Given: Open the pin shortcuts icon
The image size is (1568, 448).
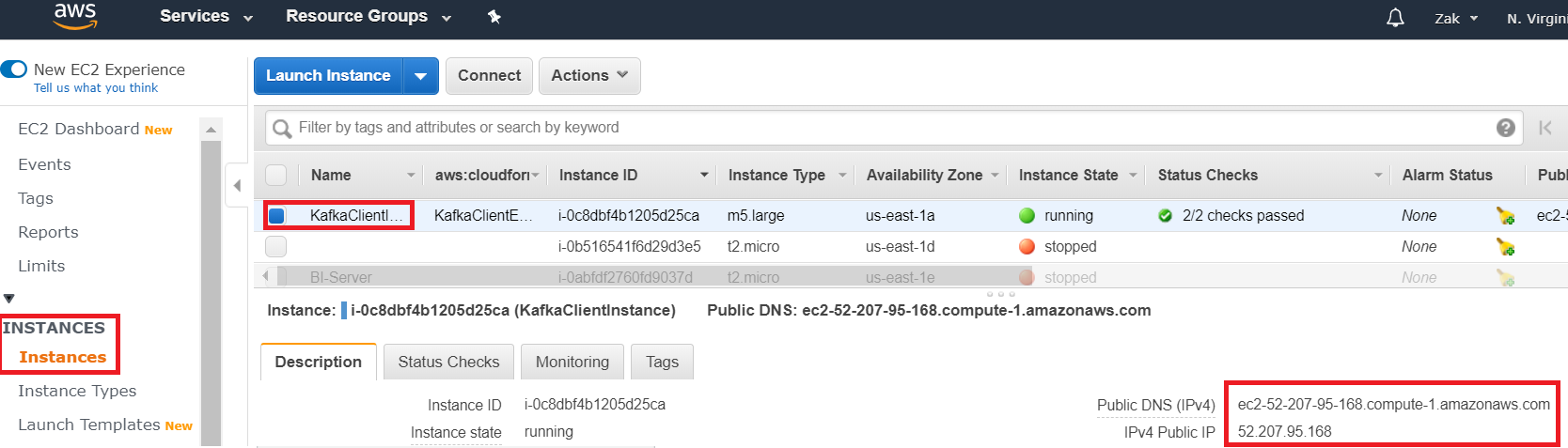Looking at the screenshot, I should tap(494, 16).
